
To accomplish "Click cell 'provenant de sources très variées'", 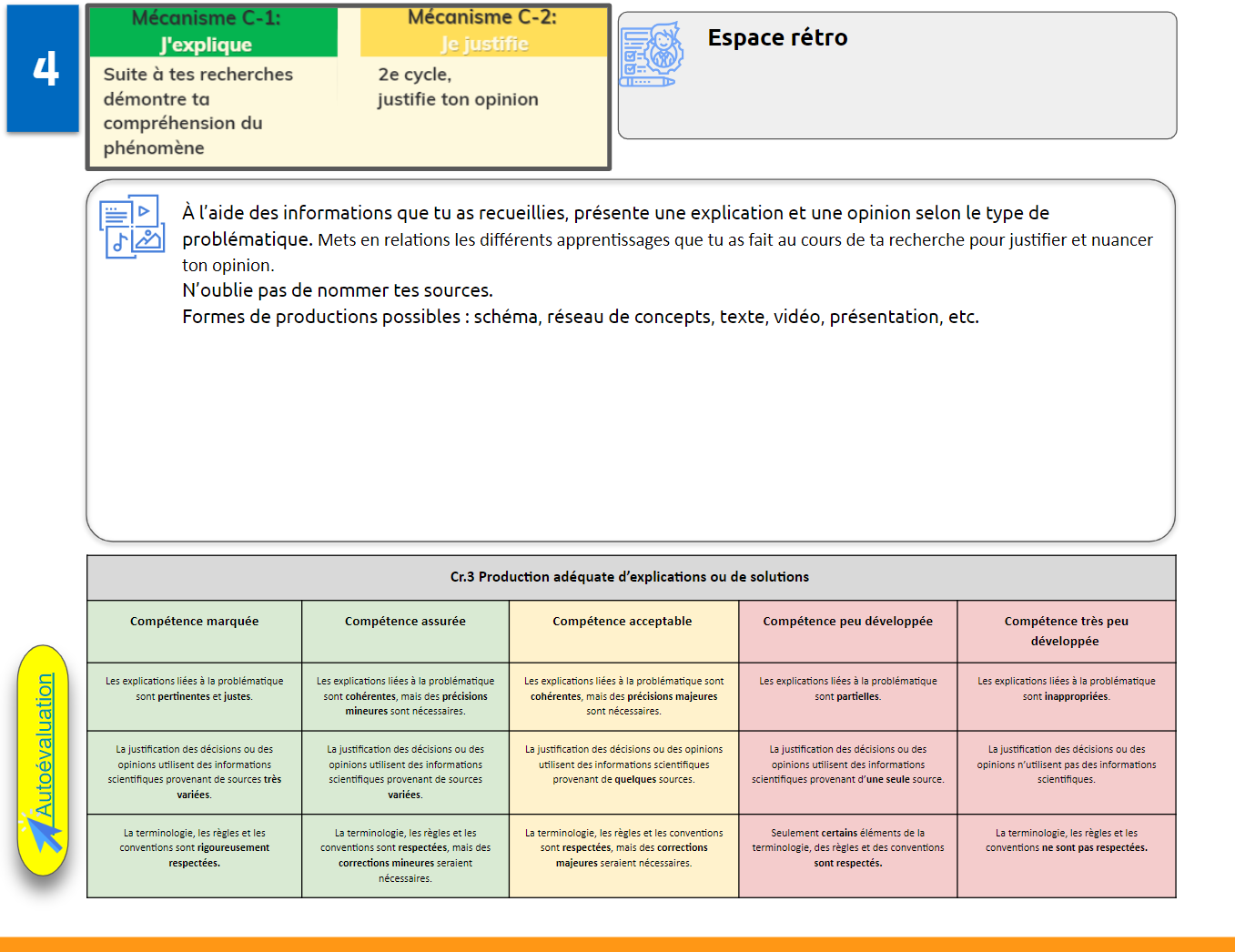I will (194, 772).
